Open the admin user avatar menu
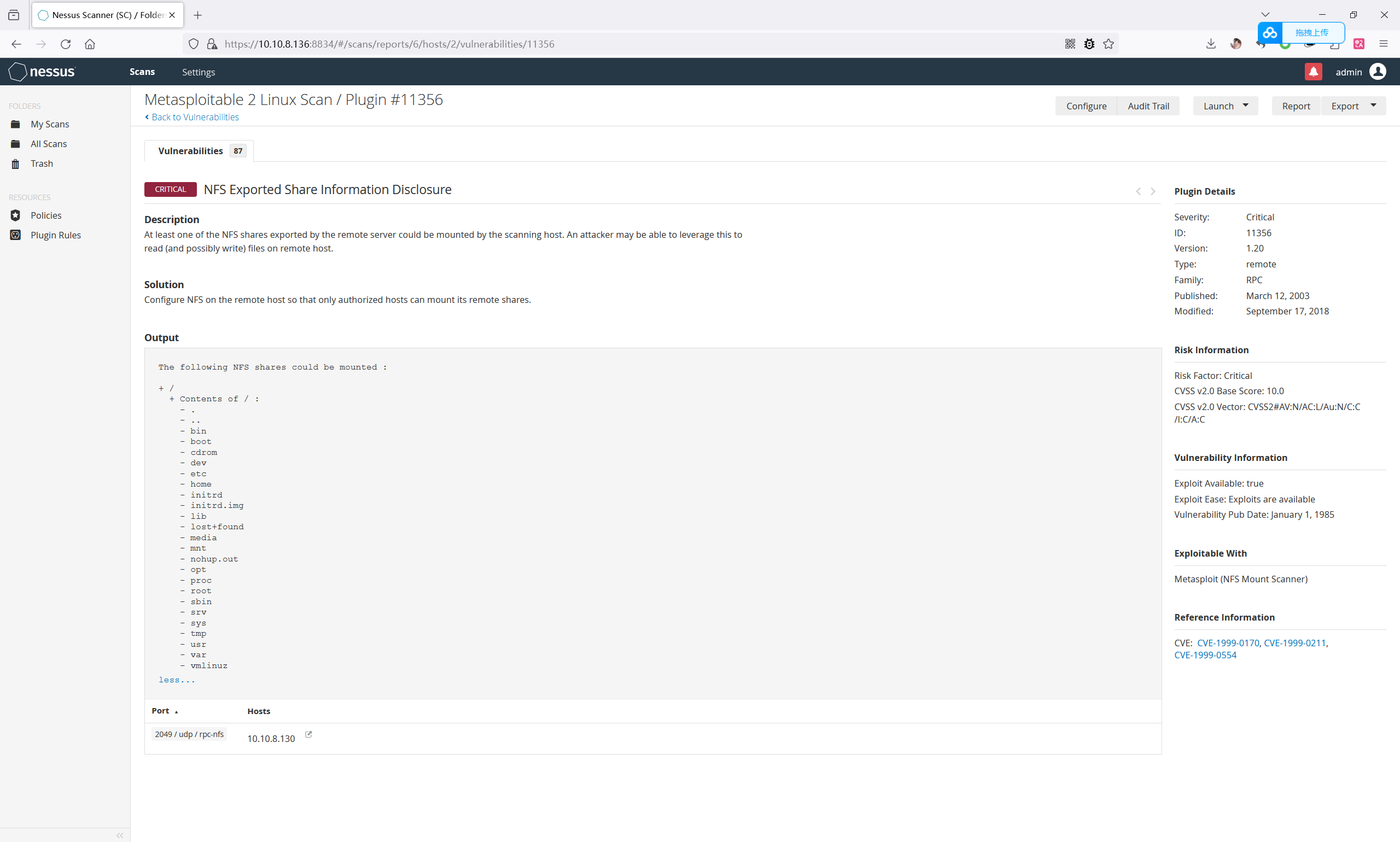Viewport: 1400px width, 842px height. 1378,72
